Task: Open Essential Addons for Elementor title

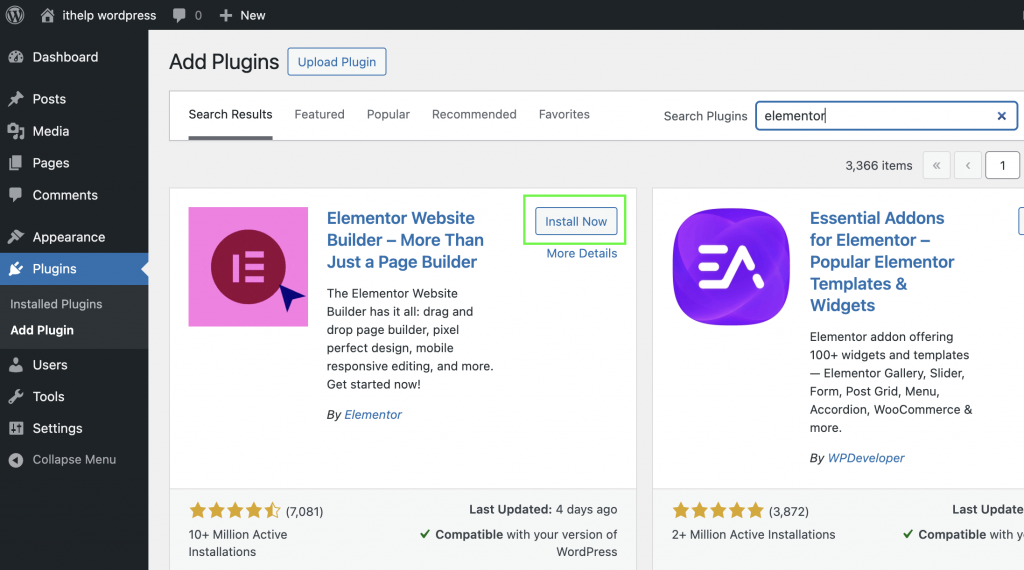Action: (x=882, y=262)
